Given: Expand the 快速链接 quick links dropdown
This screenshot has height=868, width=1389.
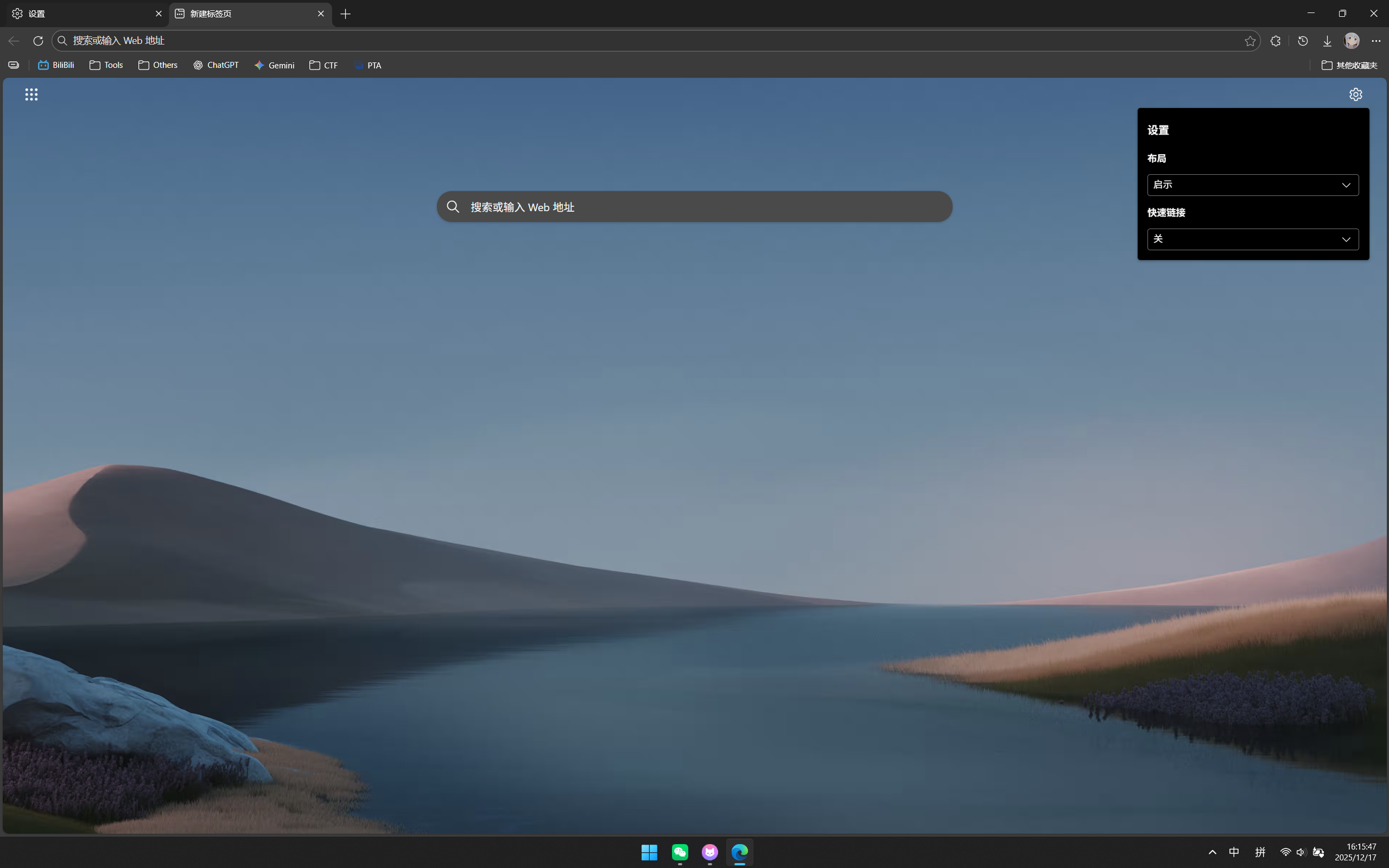Looking at the screenshot, I should point(1252,239).
